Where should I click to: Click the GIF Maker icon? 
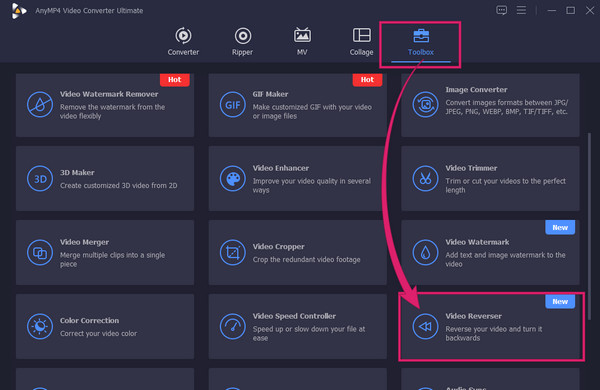233,104
